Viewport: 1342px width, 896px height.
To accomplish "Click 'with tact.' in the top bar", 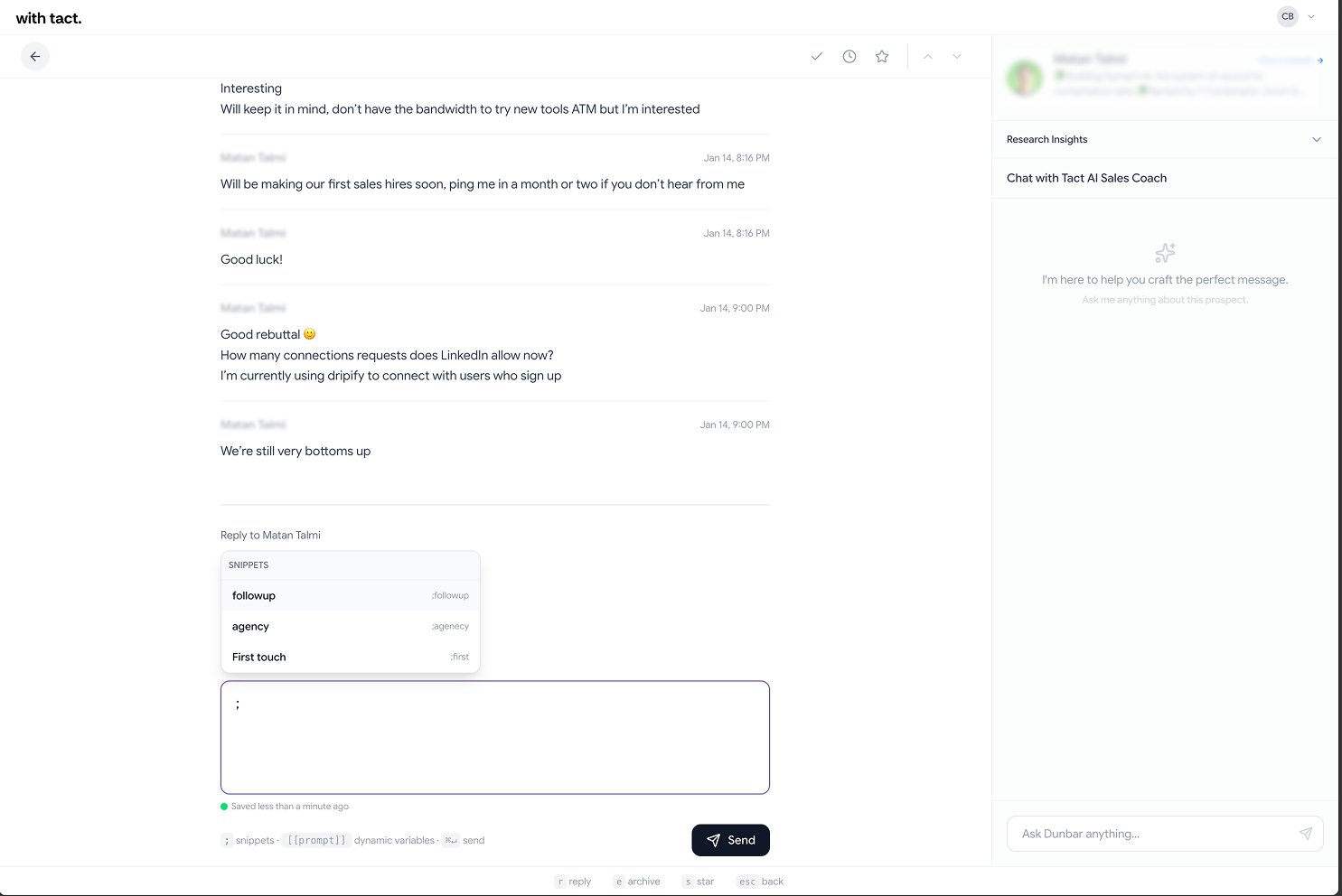I will (49, 17).
